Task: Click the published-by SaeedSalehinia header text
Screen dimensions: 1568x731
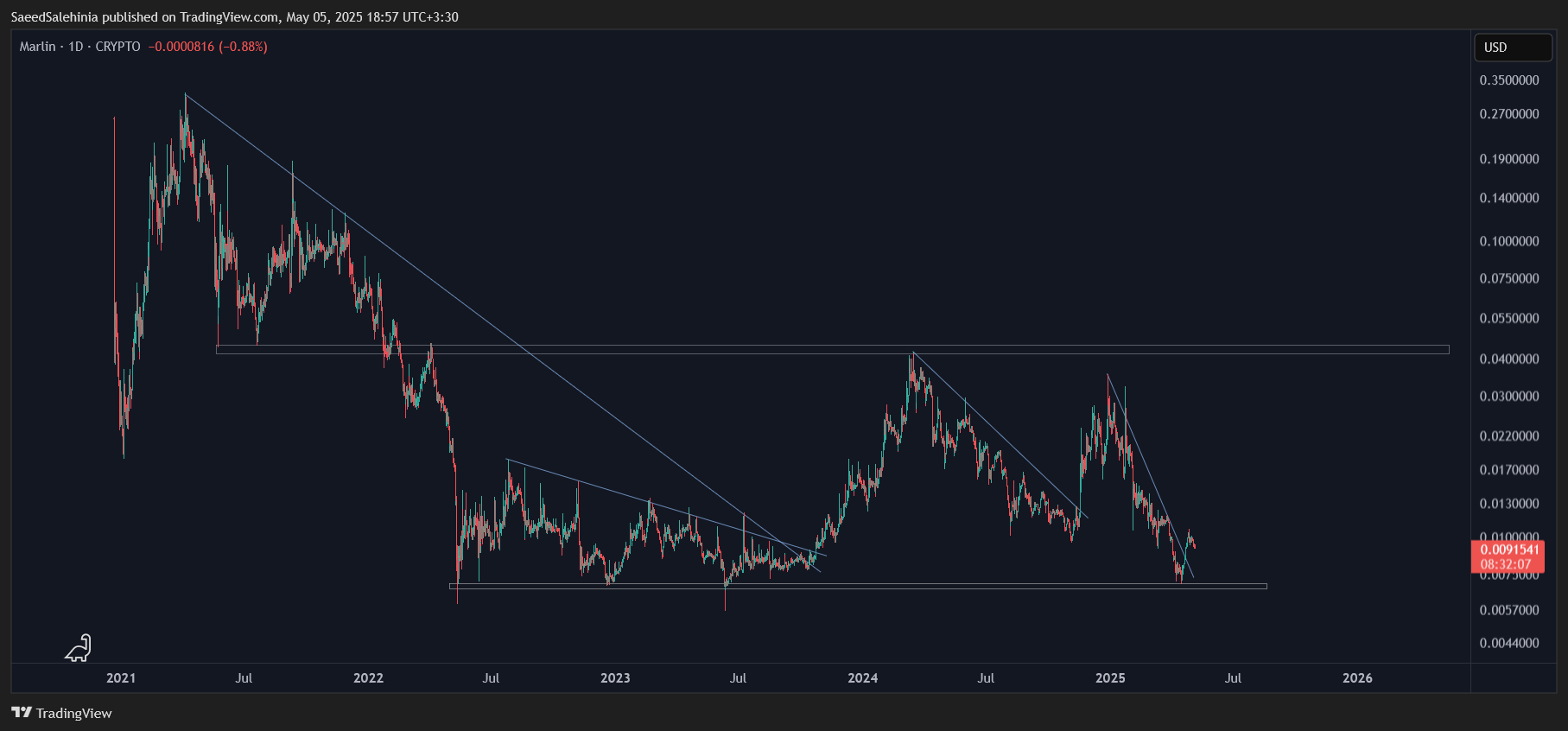Action: pyautogui.click(x=234, y=17)
